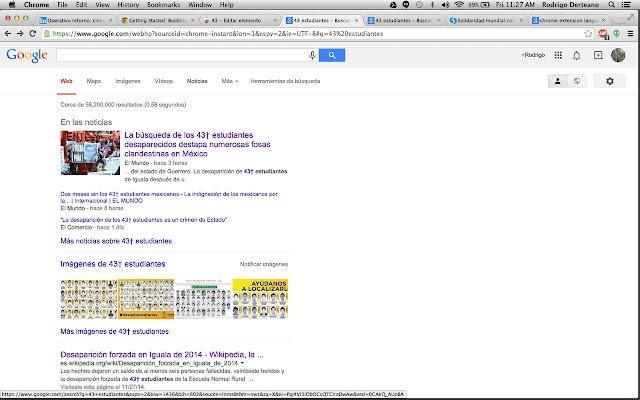Reload the page with refresh icon
Screen dimensions: 640x400
click(33, 34)
